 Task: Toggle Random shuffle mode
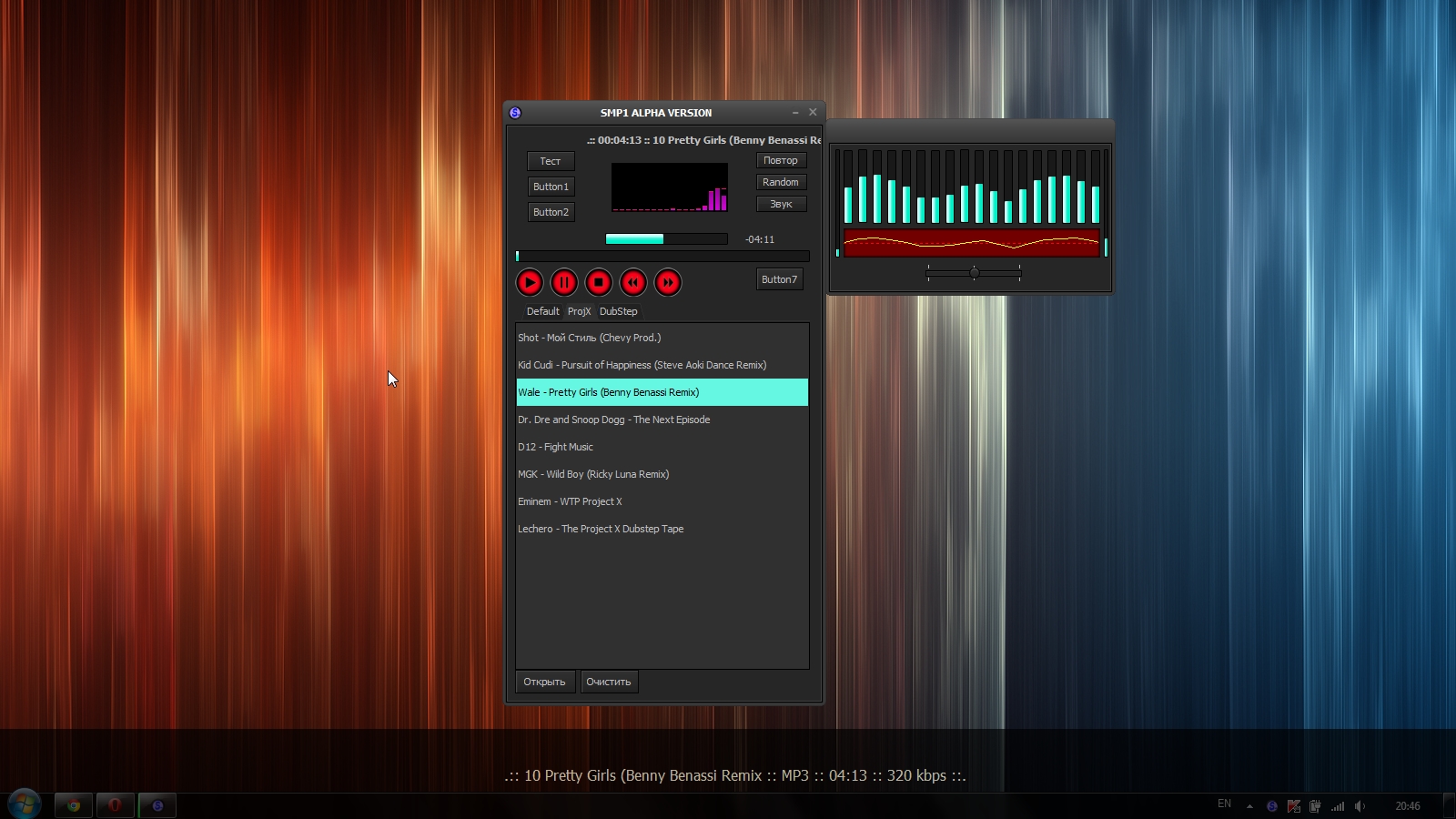pyautogui.click(x=781, y=182)
